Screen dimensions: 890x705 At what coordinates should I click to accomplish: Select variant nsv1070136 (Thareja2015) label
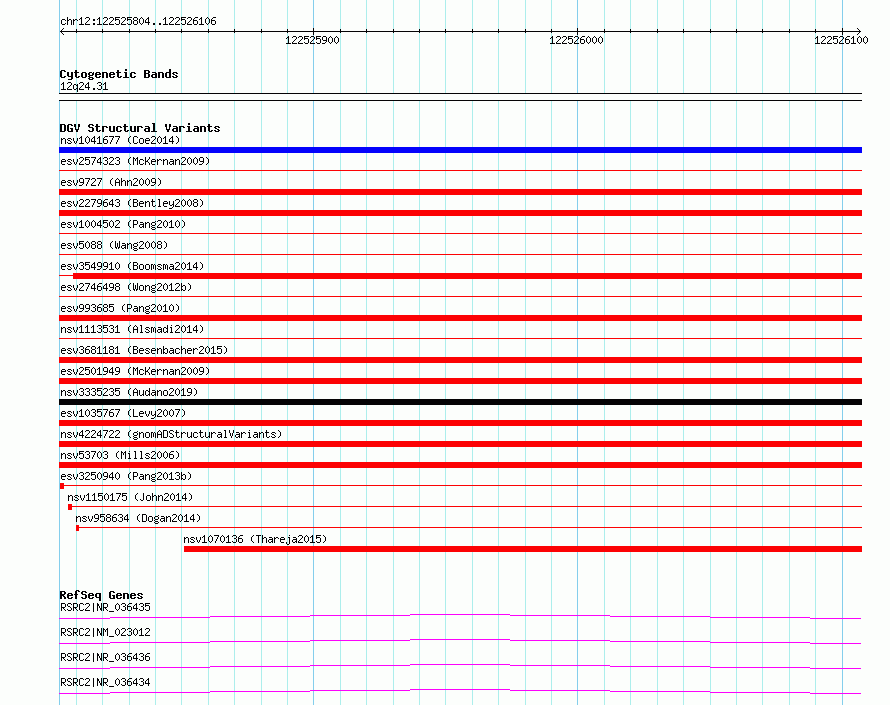[255, 539]
